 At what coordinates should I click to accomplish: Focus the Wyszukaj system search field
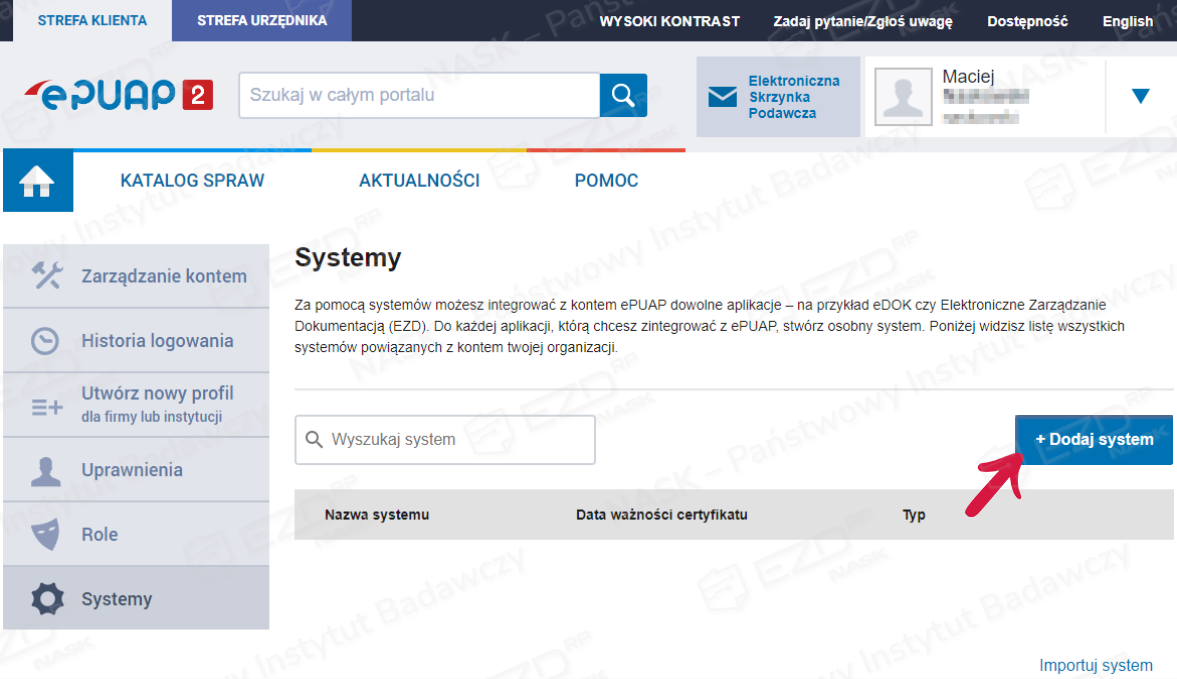[x=455, y=440]
